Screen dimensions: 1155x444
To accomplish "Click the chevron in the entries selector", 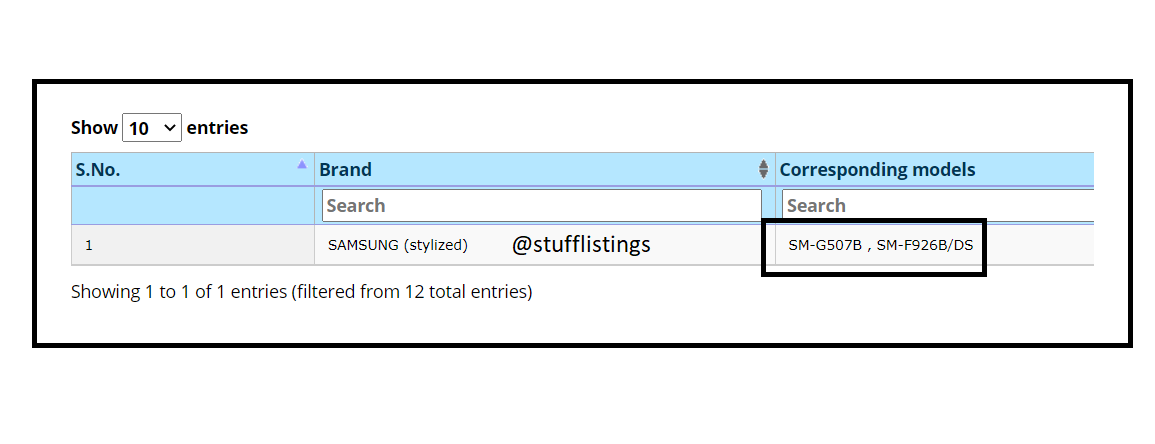I will [x=169, y=128].
